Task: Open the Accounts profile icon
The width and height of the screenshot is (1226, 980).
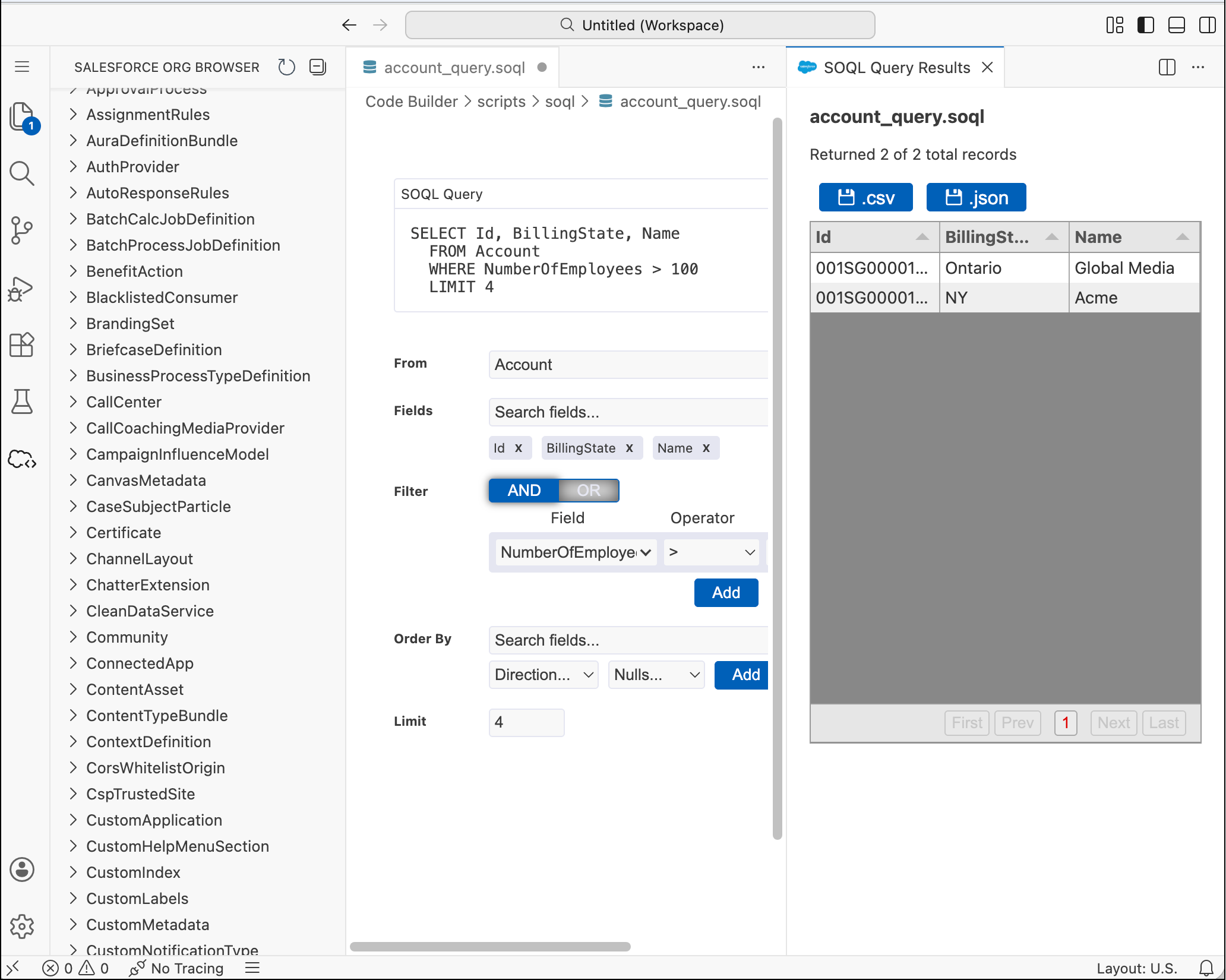Action: pos(22,870)
